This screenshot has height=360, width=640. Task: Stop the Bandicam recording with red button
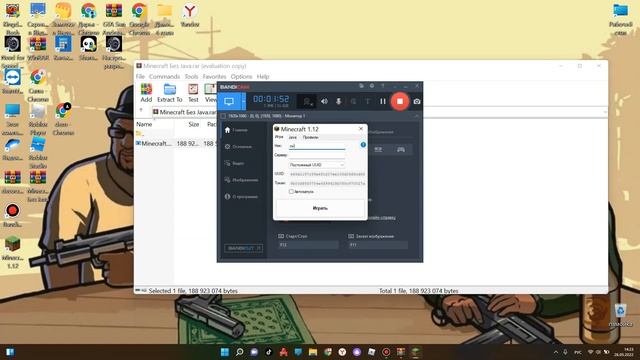(400, 101)
